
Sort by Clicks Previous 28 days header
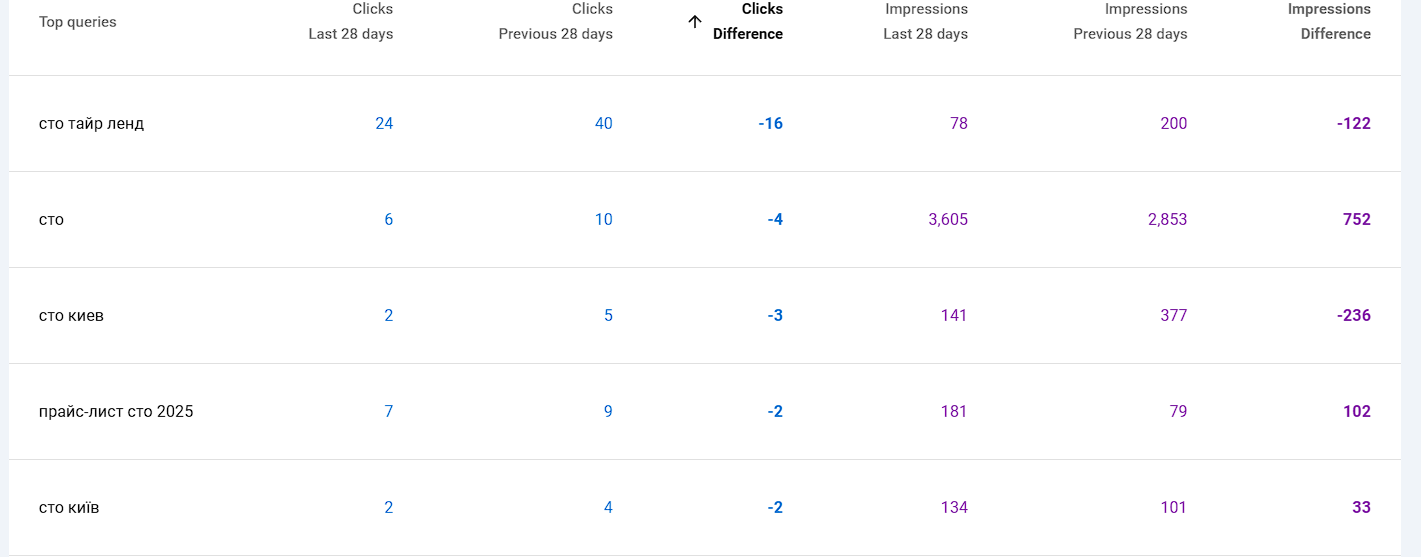[556, 21]
